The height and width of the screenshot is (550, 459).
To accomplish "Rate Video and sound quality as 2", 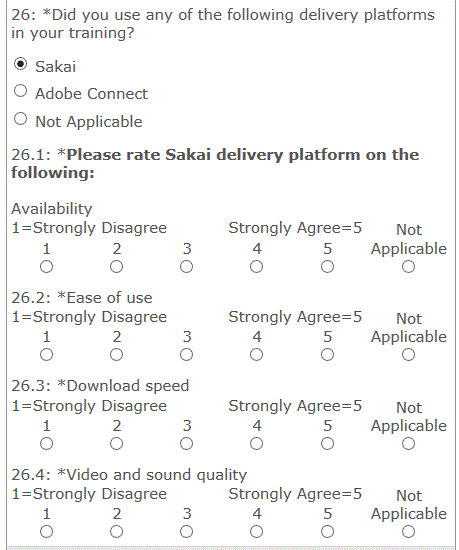I will 116,532.
